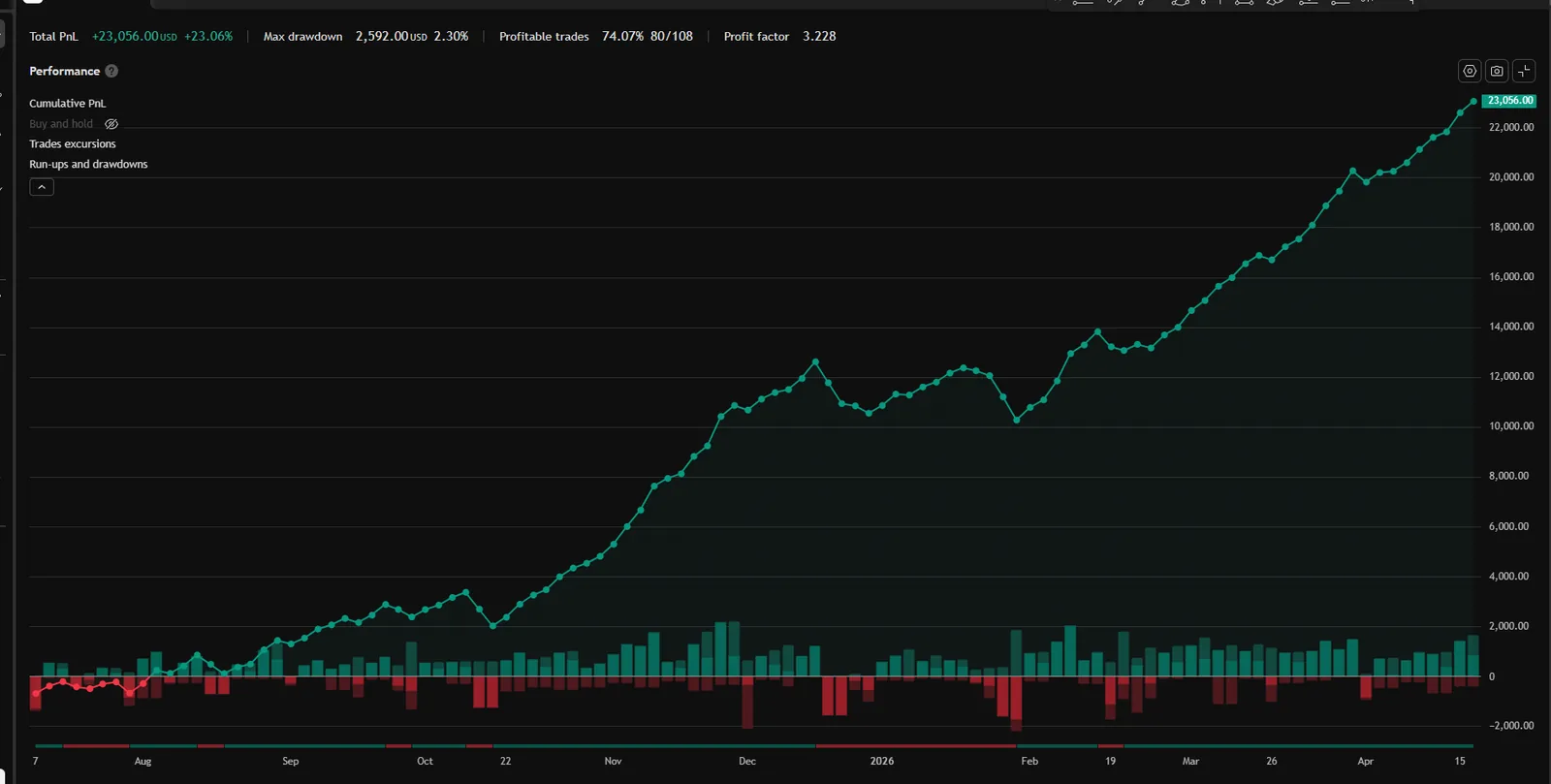Select the Trades excursions legend item
The height and width of the screenshot is (784, 1551).
pos(73,144)
